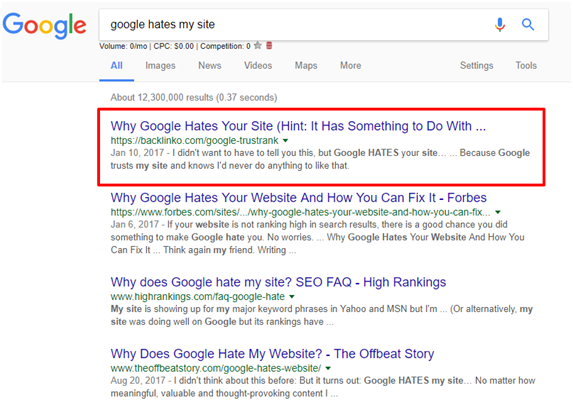Open the High Rankings SEO FAQ result

(278, 282)
